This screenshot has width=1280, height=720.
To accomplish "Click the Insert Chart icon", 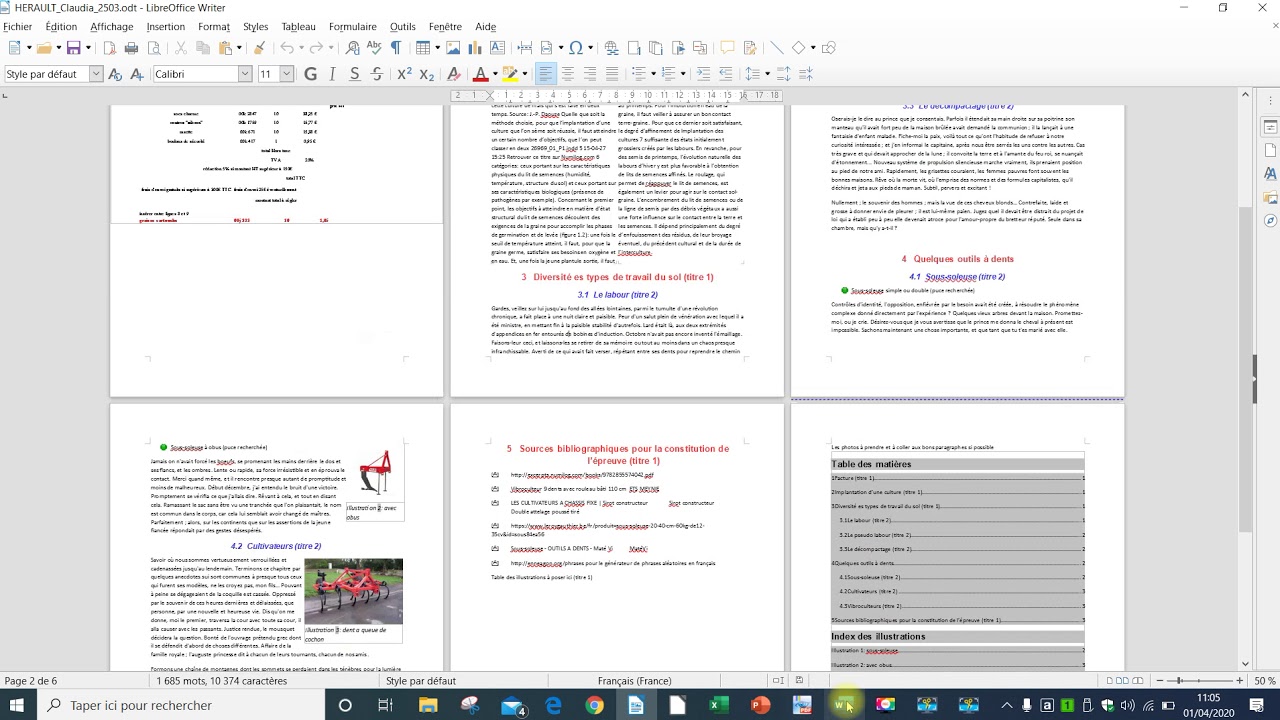I will [475, 48].
